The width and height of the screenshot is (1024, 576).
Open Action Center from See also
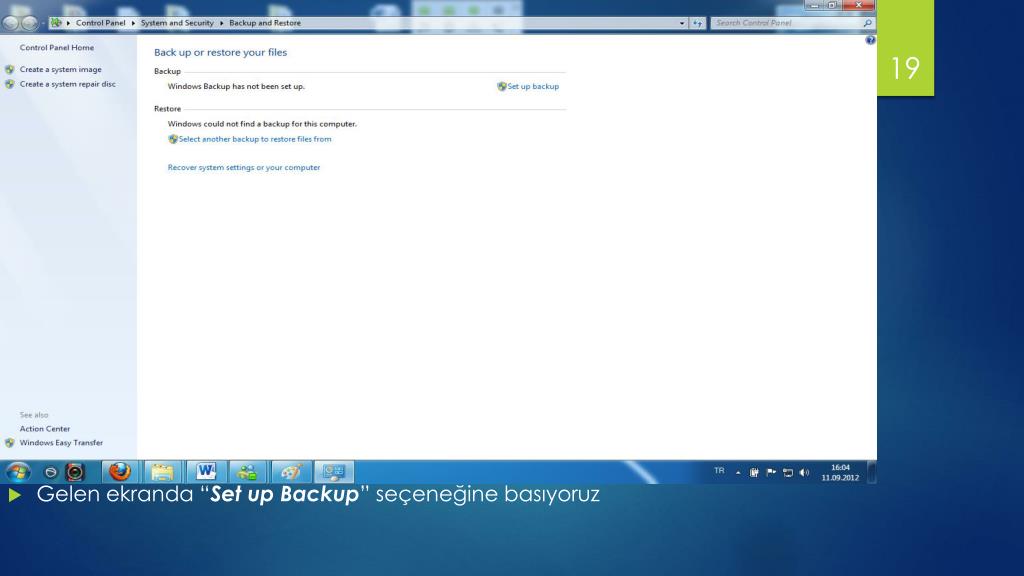pyautogui.click(x=44, y=429)
